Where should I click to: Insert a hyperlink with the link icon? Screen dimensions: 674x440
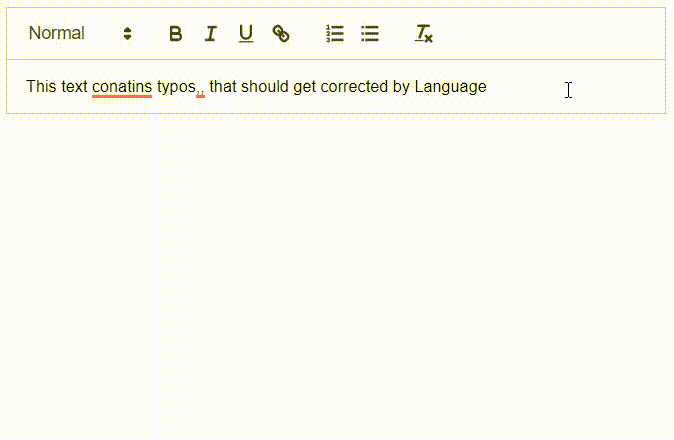[281, 34]
